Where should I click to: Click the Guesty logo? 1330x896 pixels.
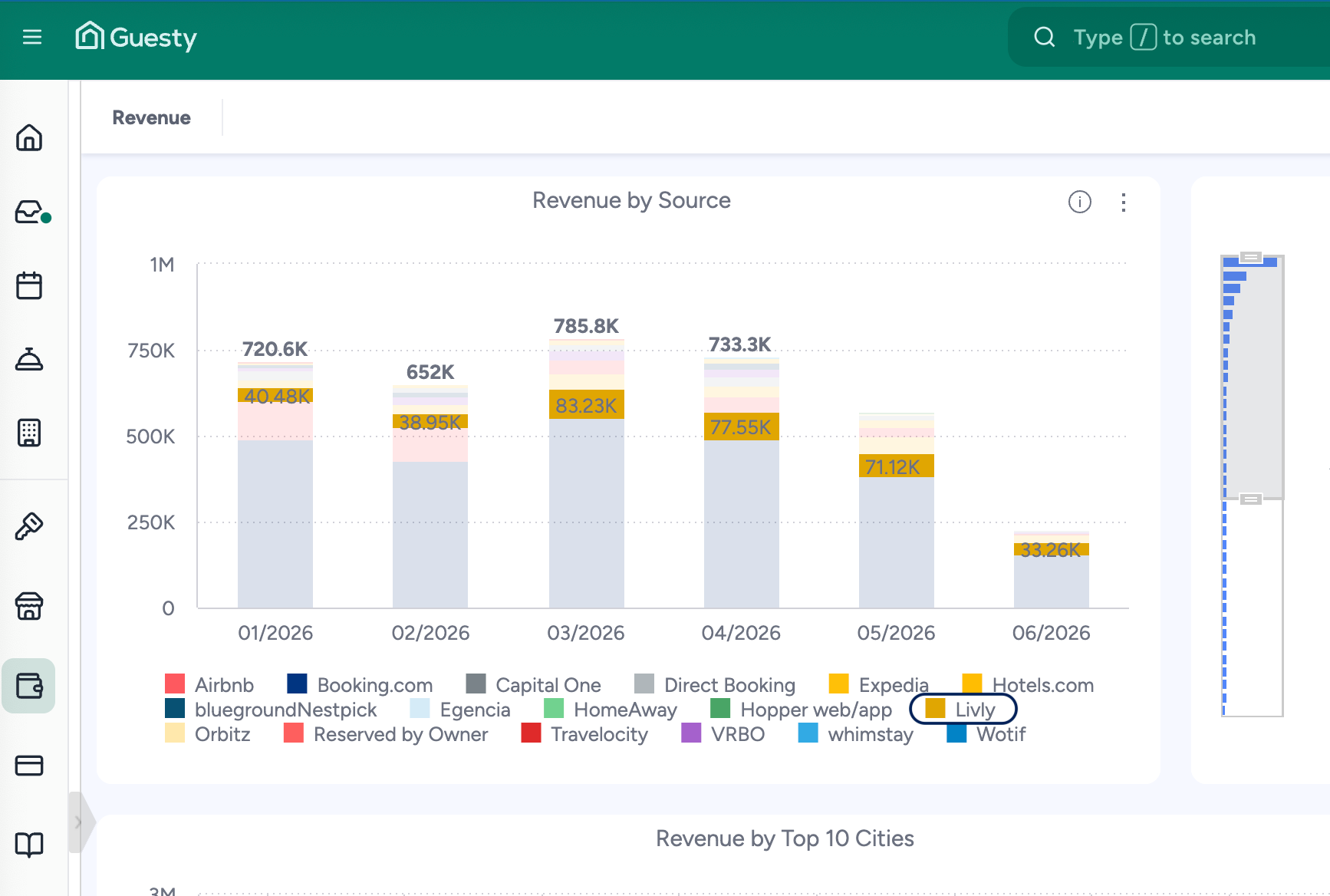136,37
